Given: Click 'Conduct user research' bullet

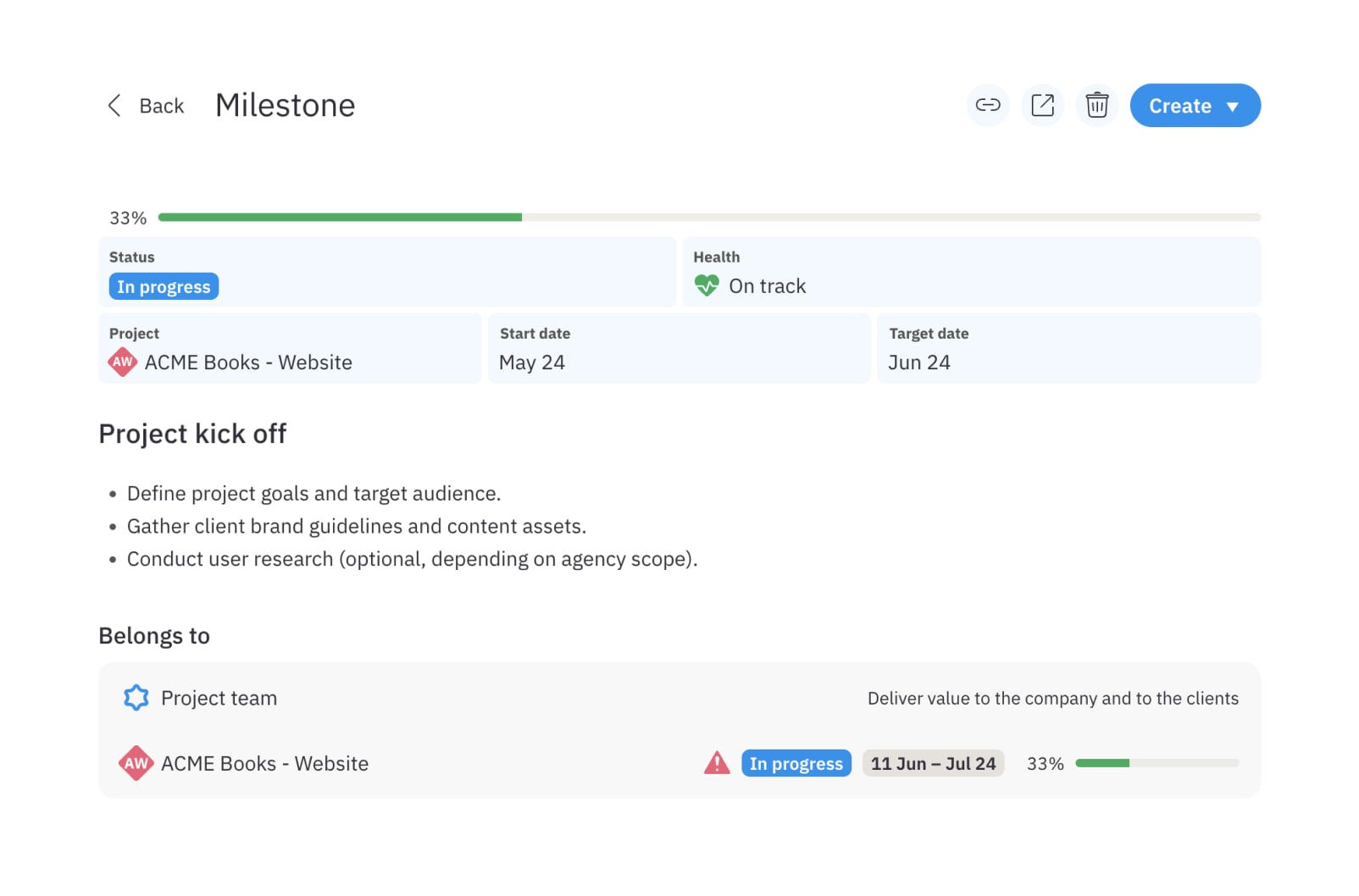Looking at the screenshot, I should click(412, 559).
